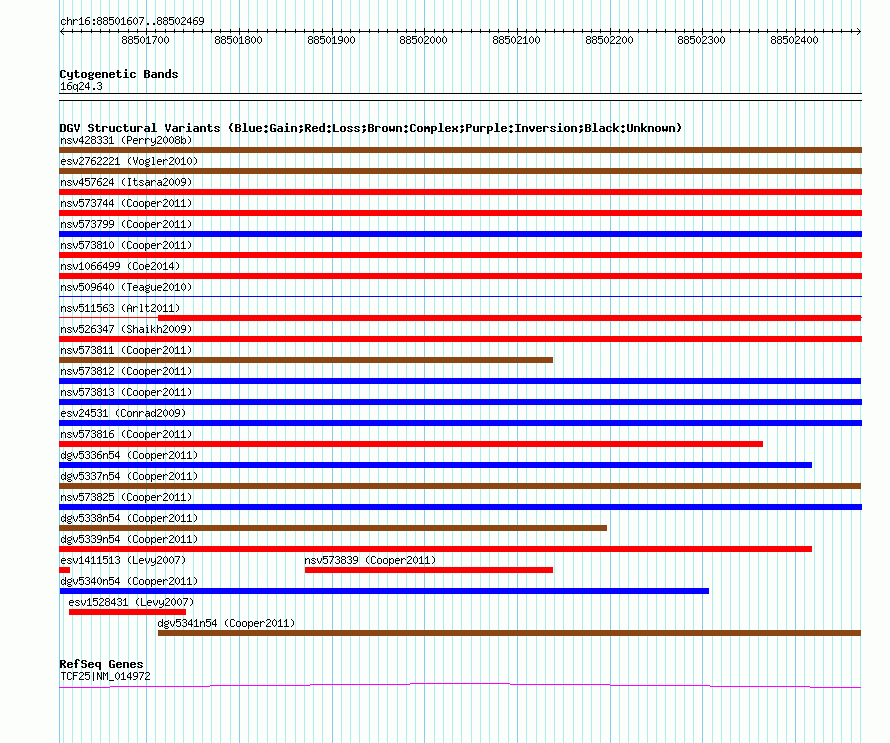Click the nsv457624 (Itsara2009) label
The image size is (890, 743).
tap(126, 182)
